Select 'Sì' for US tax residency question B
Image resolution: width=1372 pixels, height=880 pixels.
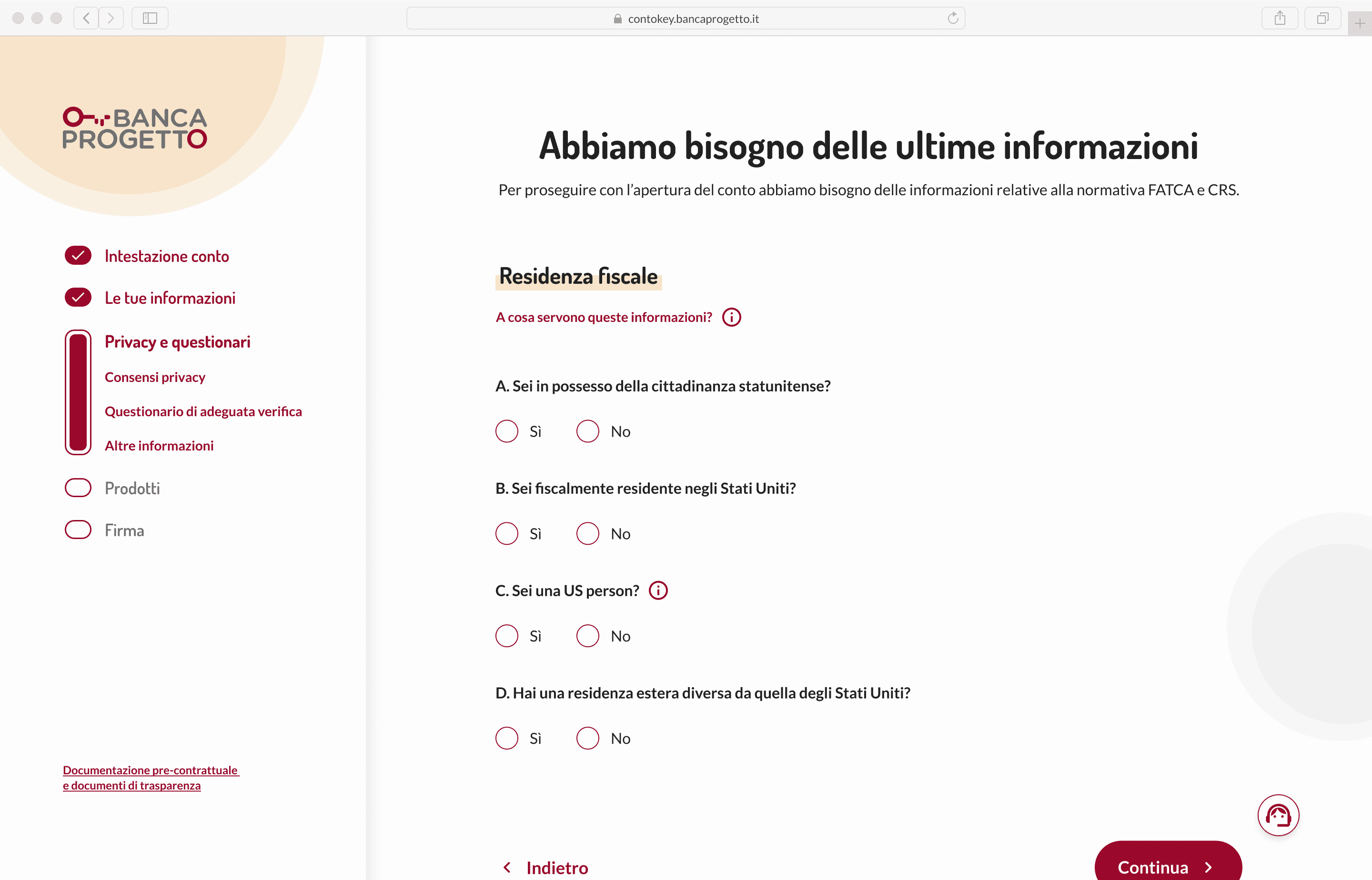[x=506, y=534]
